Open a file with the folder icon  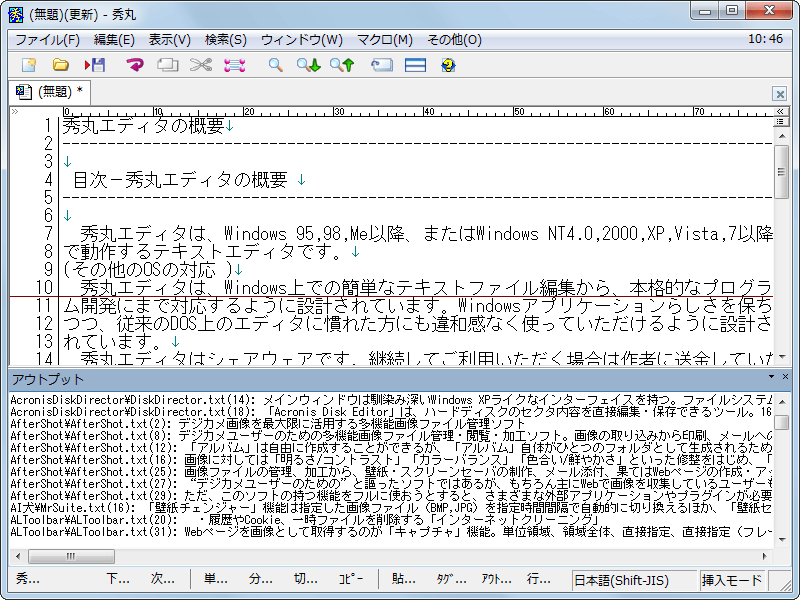click(x=61, y=65)
